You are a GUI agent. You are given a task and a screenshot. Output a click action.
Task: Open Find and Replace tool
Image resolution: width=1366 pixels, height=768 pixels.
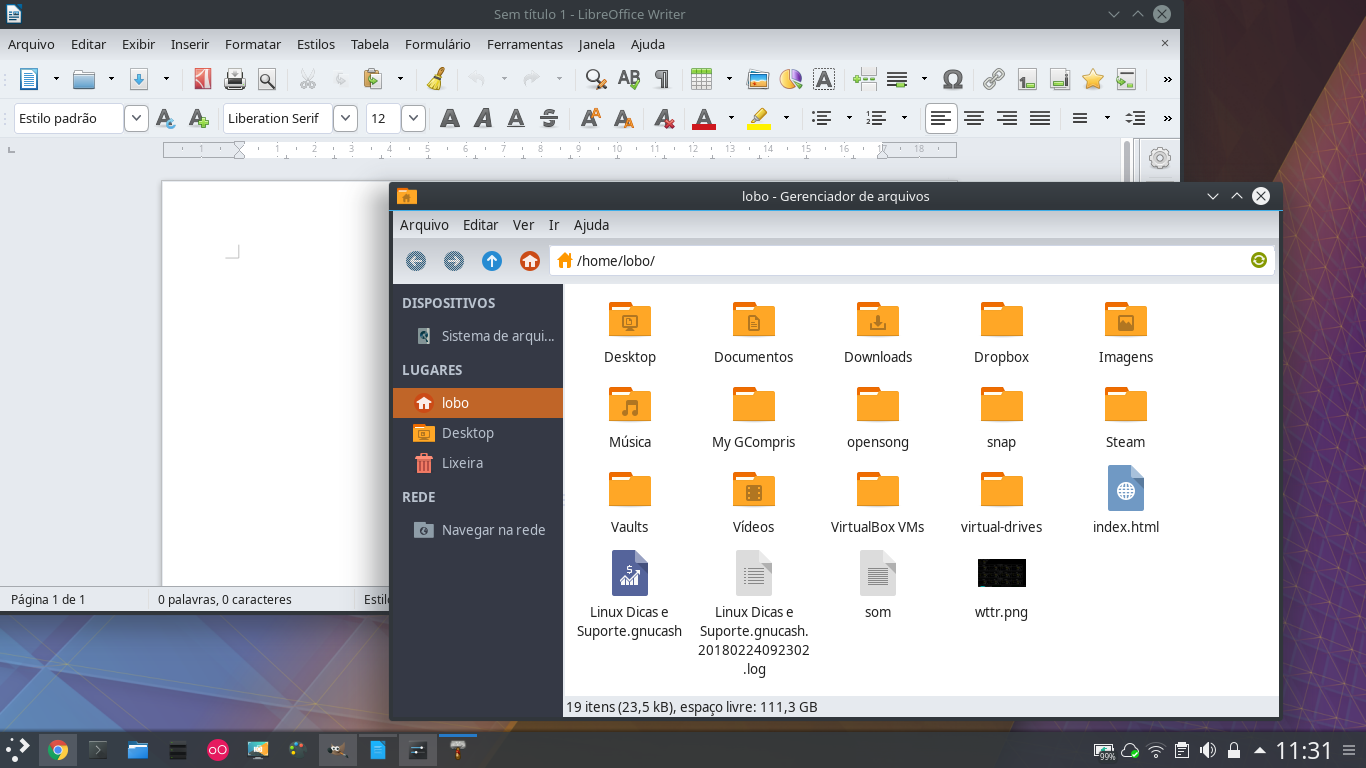click(595, 79)
